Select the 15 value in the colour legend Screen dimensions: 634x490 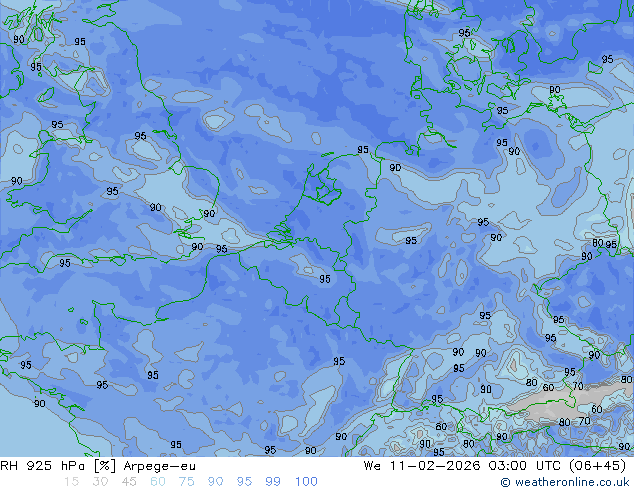[71, 482]
